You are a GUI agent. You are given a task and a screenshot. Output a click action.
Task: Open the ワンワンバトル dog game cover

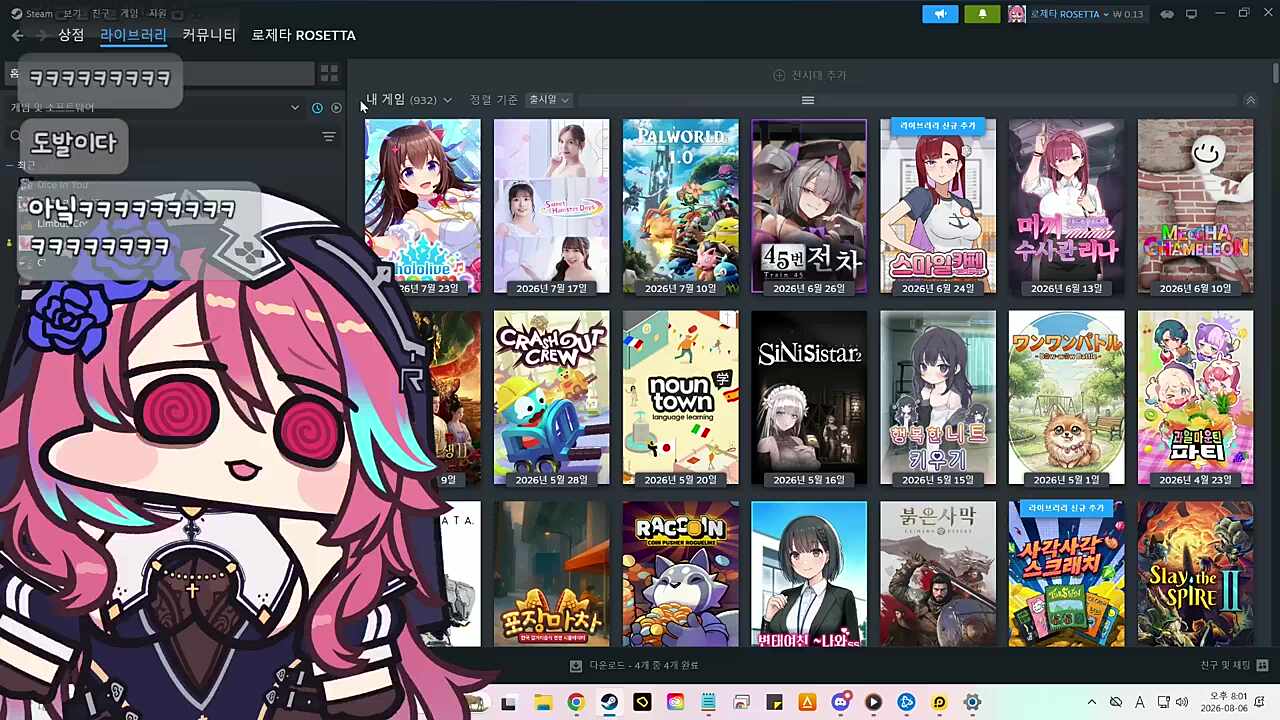click(x=1066, y=398)
